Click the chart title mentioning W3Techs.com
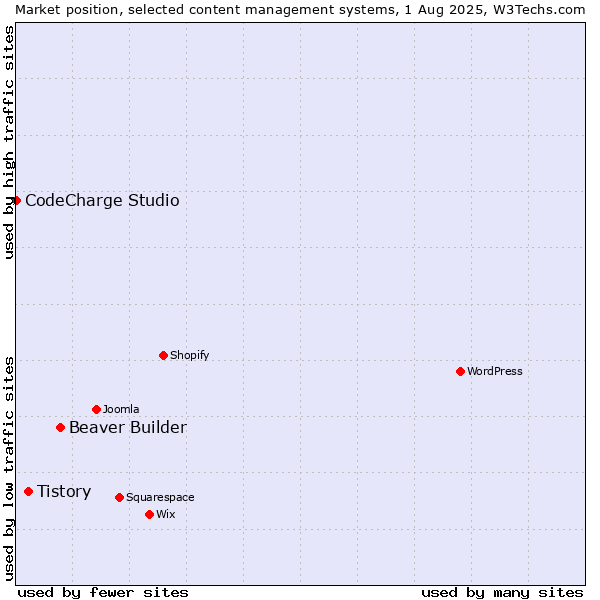600x600 pixels. (300, 10)
